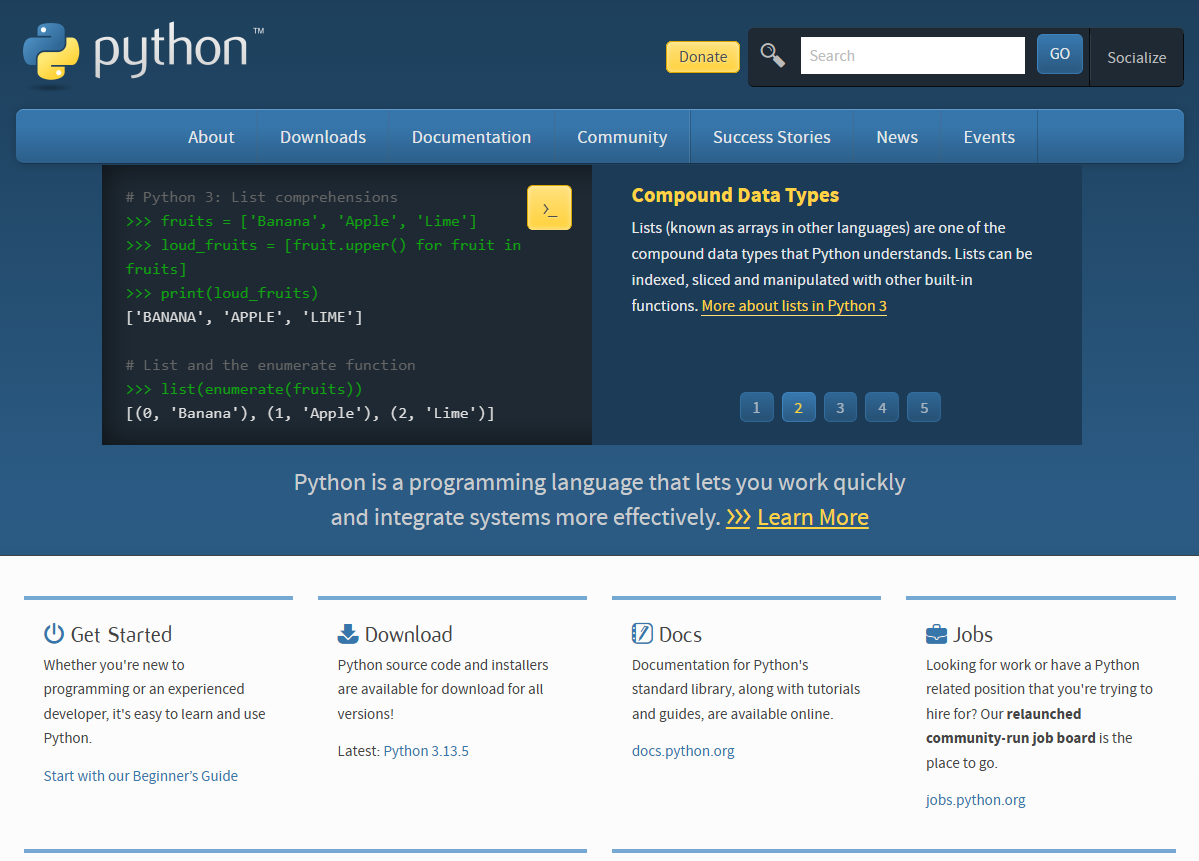
Task: Click inside the Search input field
Action: pos(911,55)
